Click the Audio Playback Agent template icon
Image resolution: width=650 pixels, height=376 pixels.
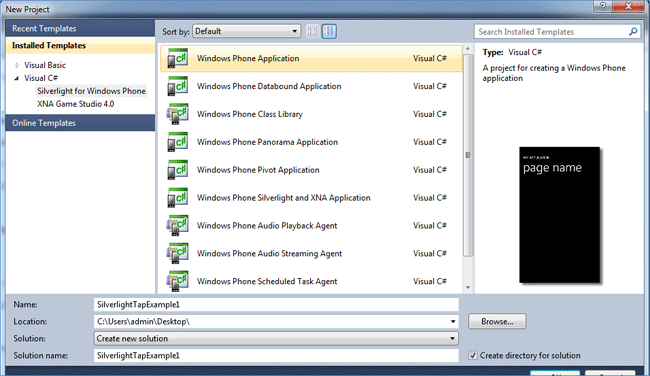[177, 226]
